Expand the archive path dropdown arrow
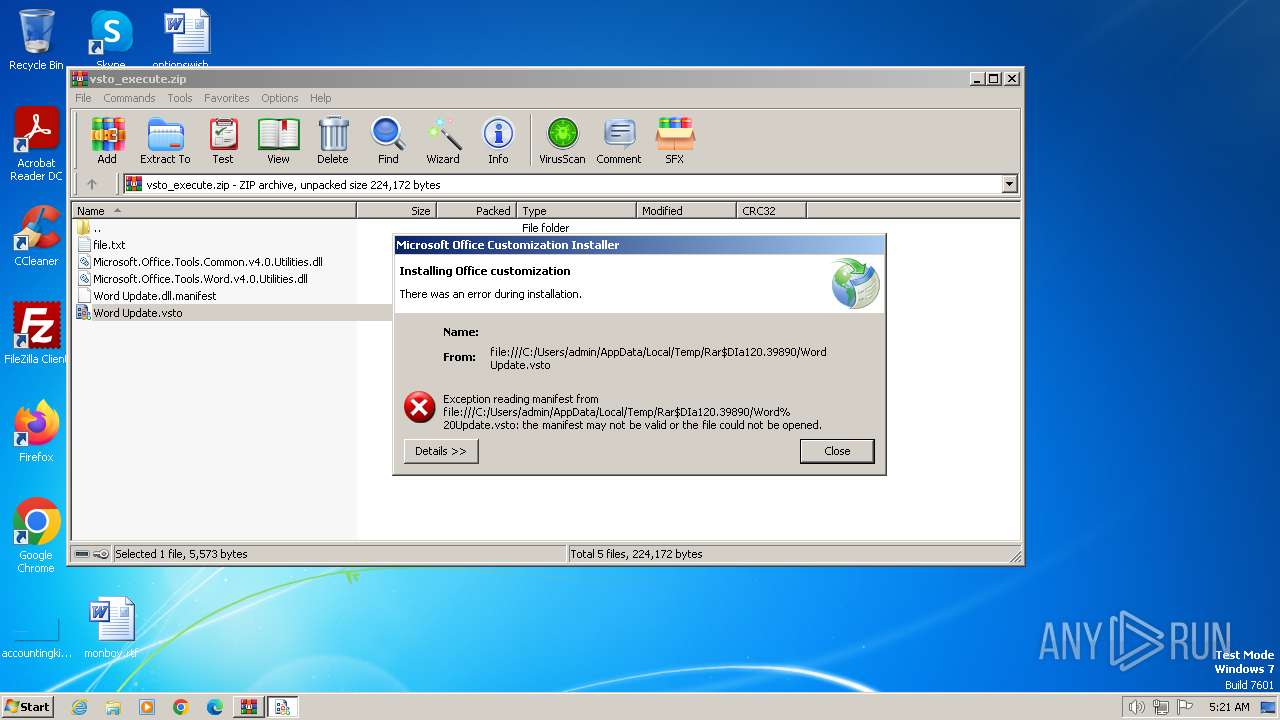The image size is (1280, 720). pos(1009,184)
